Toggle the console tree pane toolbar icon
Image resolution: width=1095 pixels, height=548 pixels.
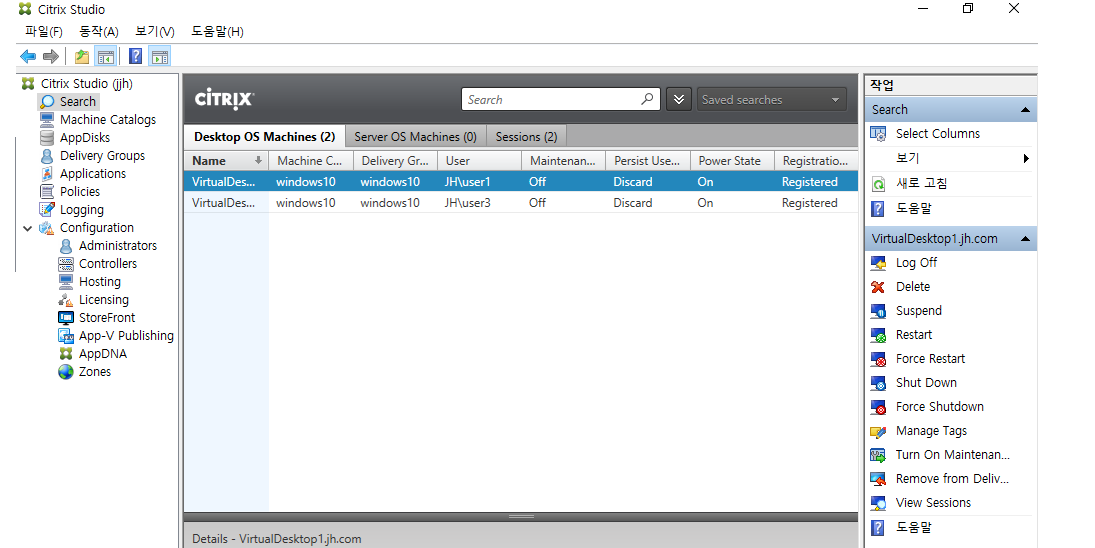tap(105, 57)
